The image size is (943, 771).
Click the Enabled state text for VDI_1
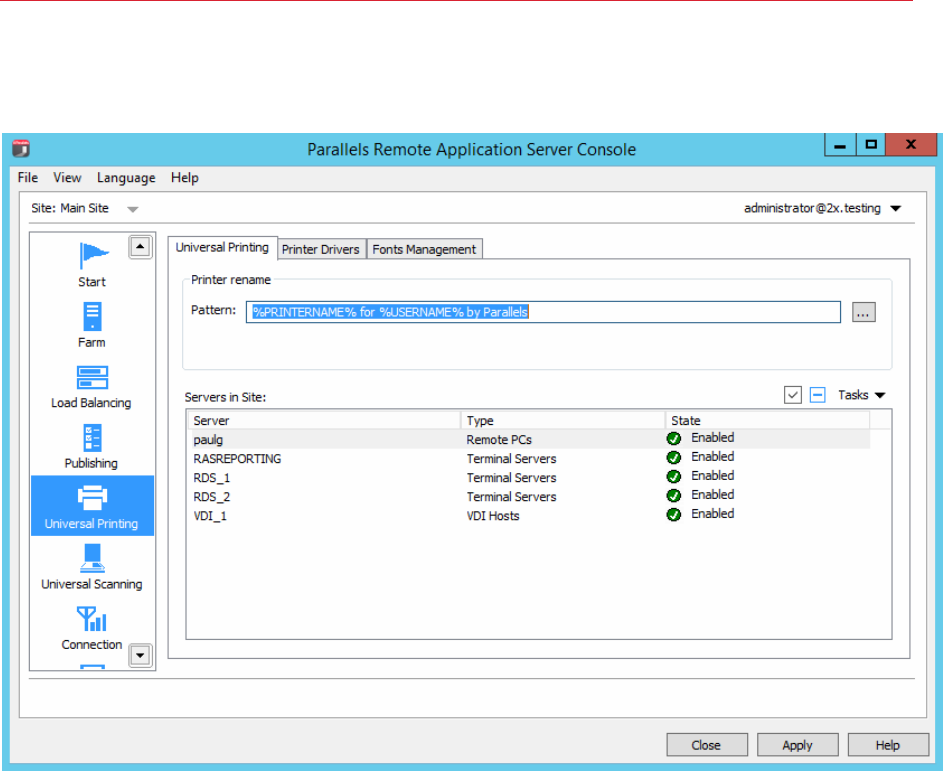pyautogui.click(x=713, y=514)
